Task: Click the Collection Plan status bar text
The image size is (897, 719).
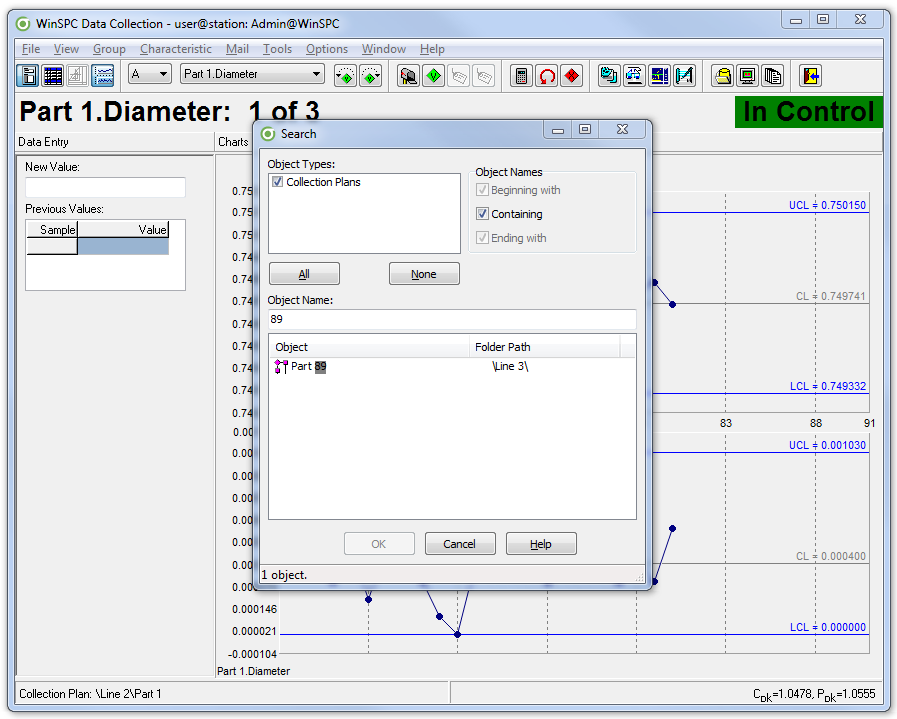Action: click(x=90, y=694)
